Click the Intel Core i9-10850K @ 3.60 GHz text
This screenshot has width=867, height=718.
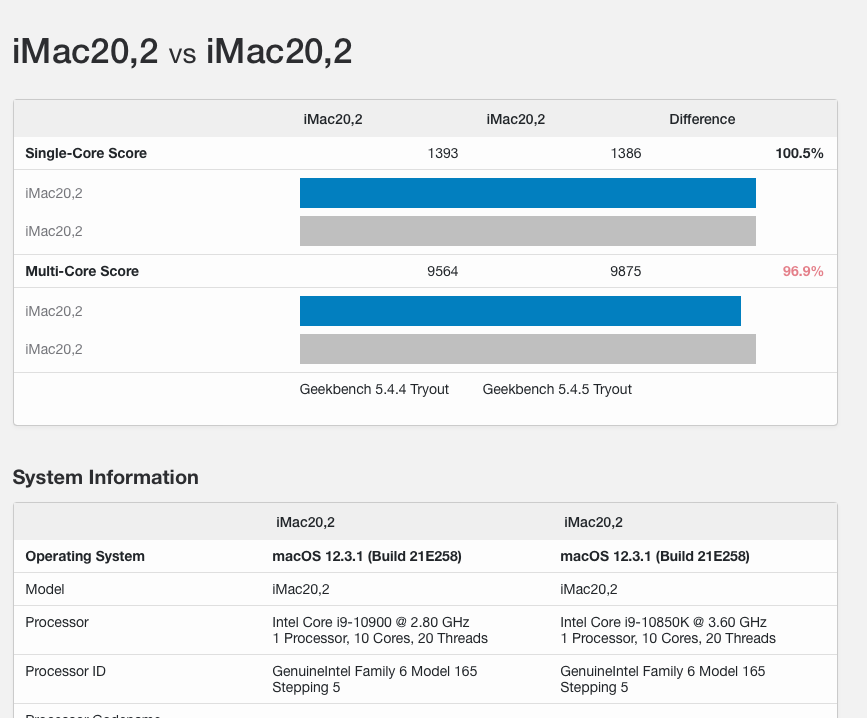tap(664, 622)
